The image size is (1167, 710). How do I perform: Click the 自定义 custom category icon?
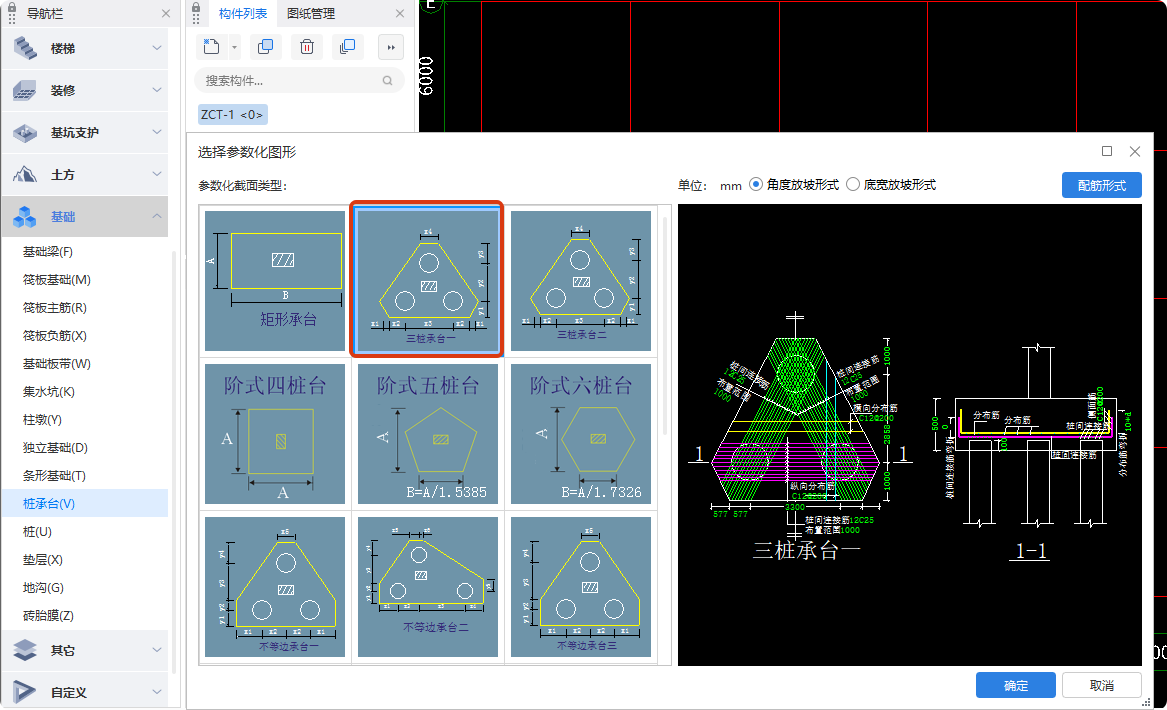click(25, 692)
